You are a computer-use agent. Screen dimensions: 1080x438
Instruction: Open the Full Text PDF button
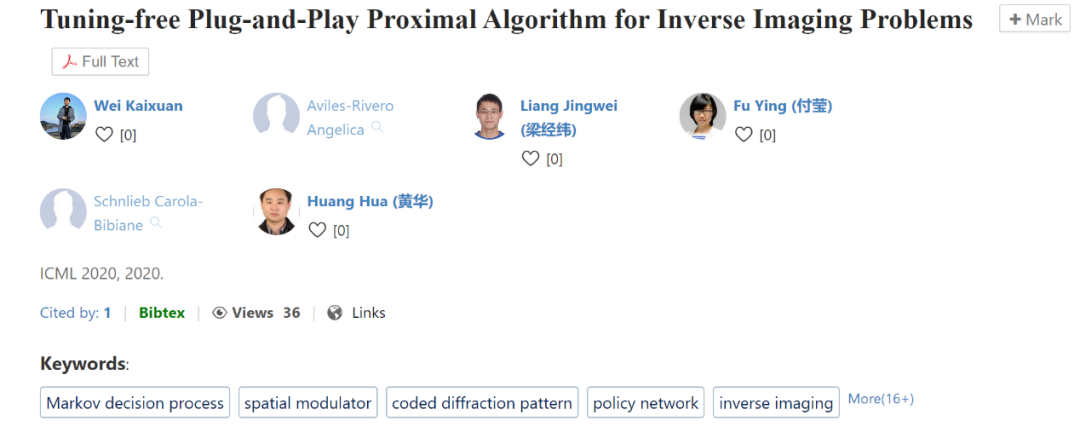pos(100,62)
